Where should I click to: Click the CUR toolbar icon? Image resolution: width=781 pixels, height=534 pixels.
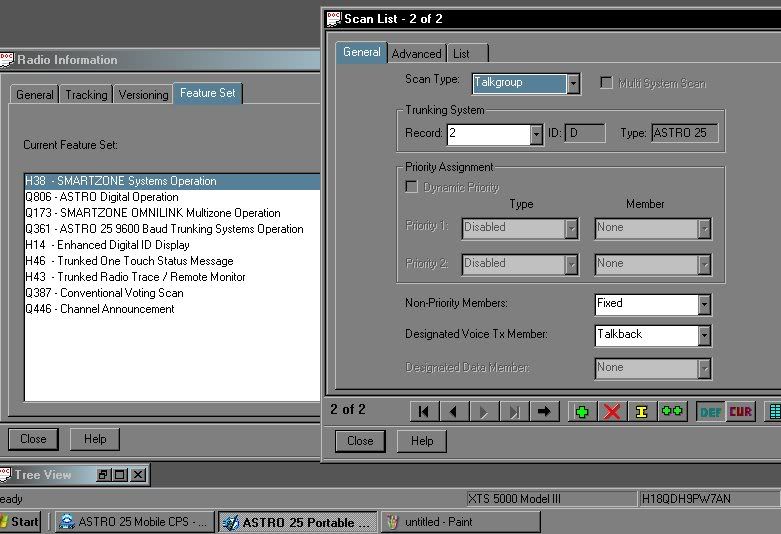pyautogui.click(x=740, y=412)
